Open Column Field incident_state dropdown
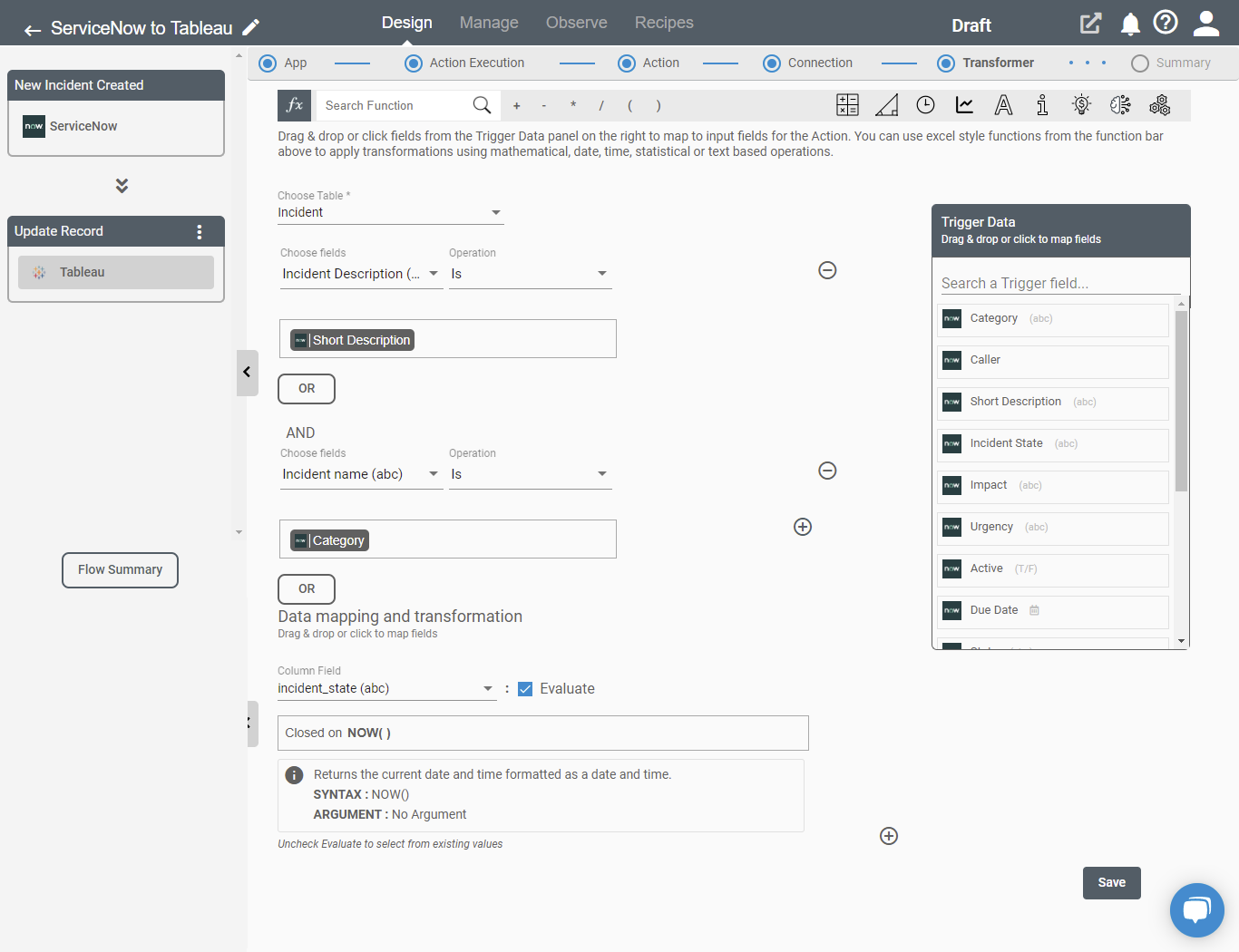Viewport: 1239px width, 952px height. (387, 689)
